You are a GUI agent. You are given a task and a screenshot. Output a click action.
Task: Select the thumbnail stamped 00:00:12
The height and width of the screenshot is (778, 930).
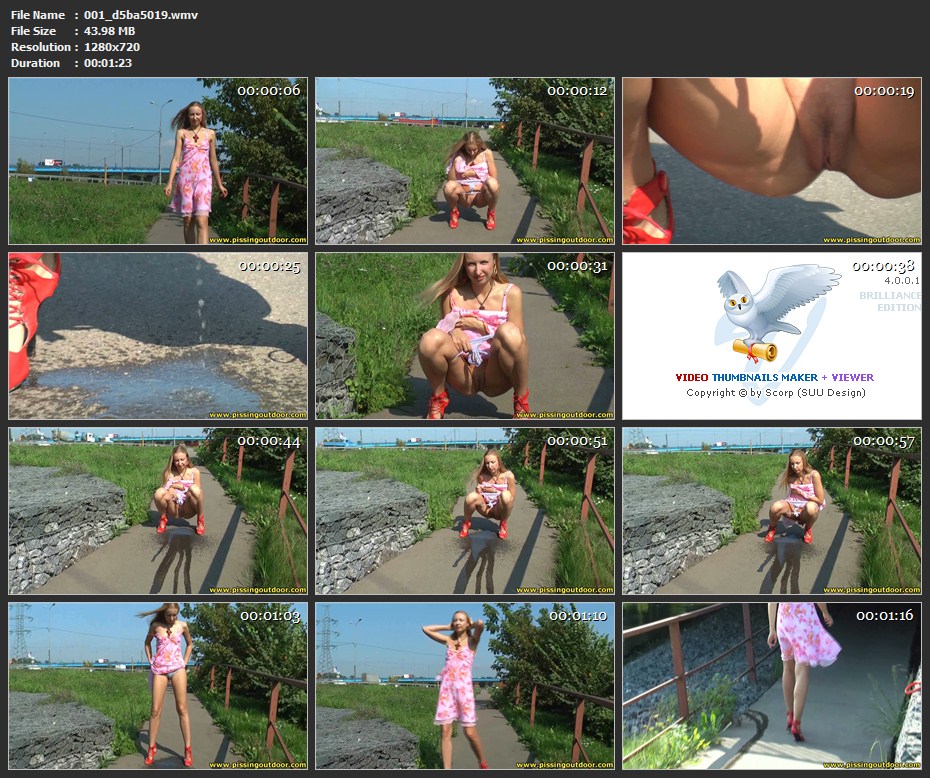tap(465, 161)
